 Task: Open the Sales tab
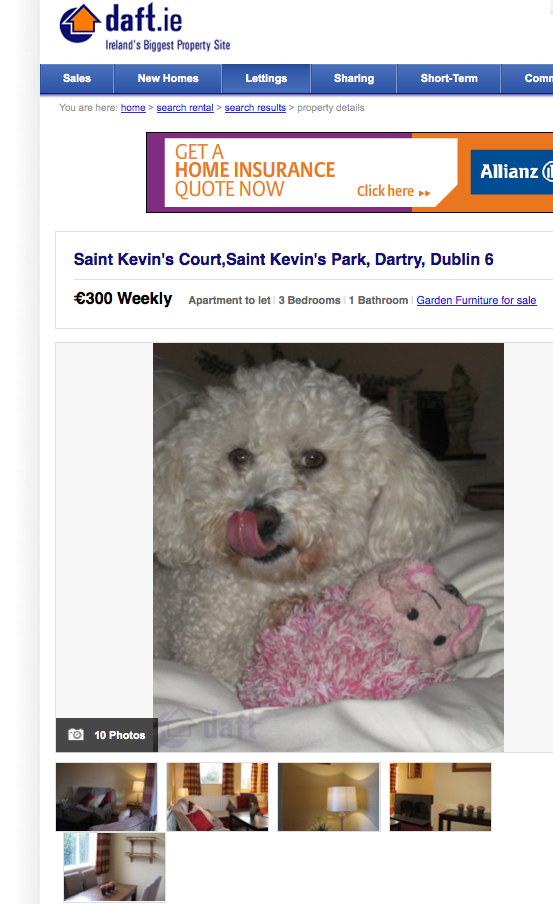(77, 78)
